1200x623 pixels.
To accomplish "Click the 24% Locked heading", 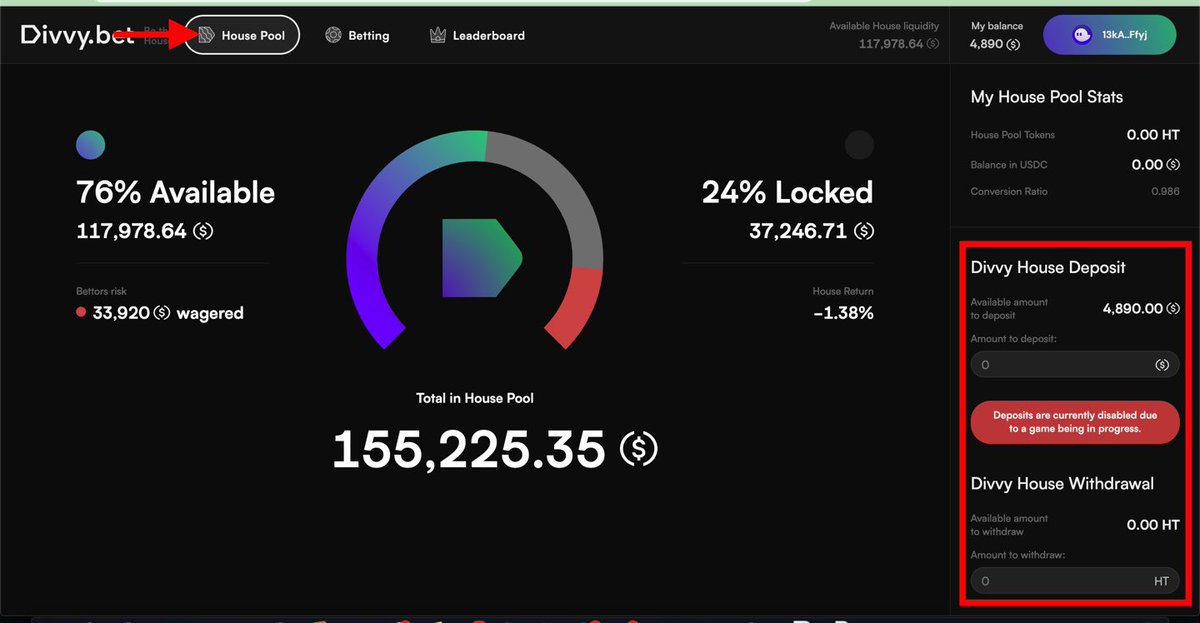I will [787, 192].
